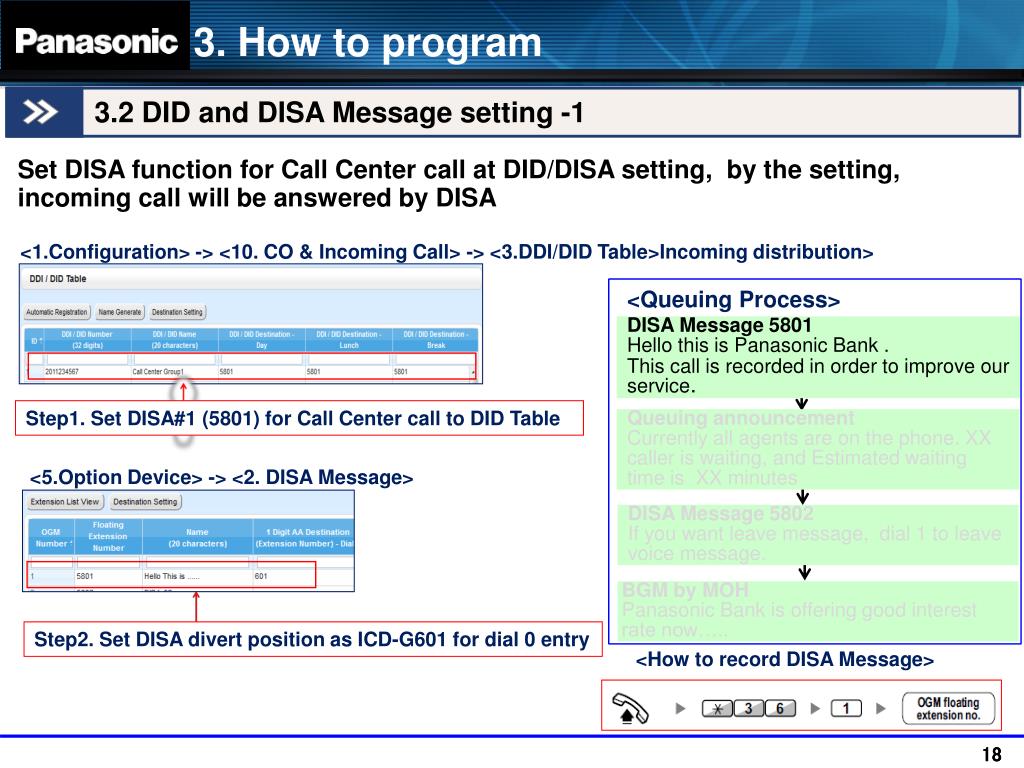Click 1 Digit AA Destination column header
Screen dimensions: 1024x768
(x=304, y=537)
